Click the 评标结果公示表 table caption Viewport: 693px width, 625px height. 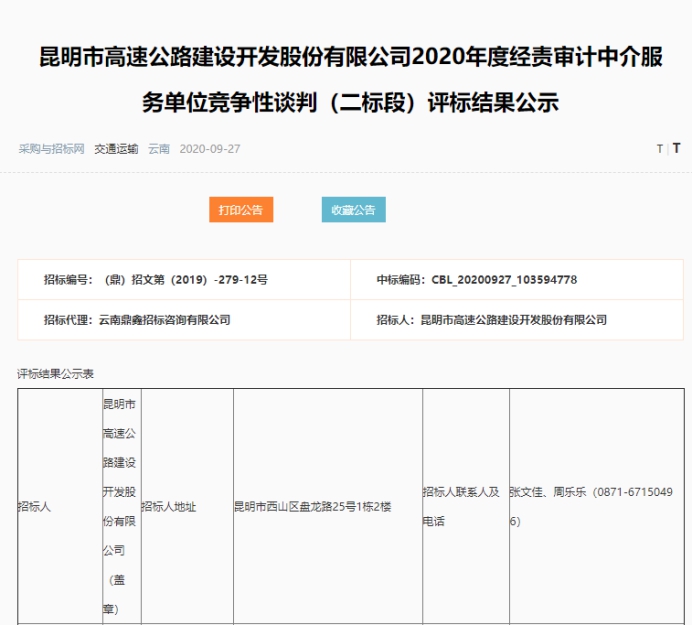[56, 373]
